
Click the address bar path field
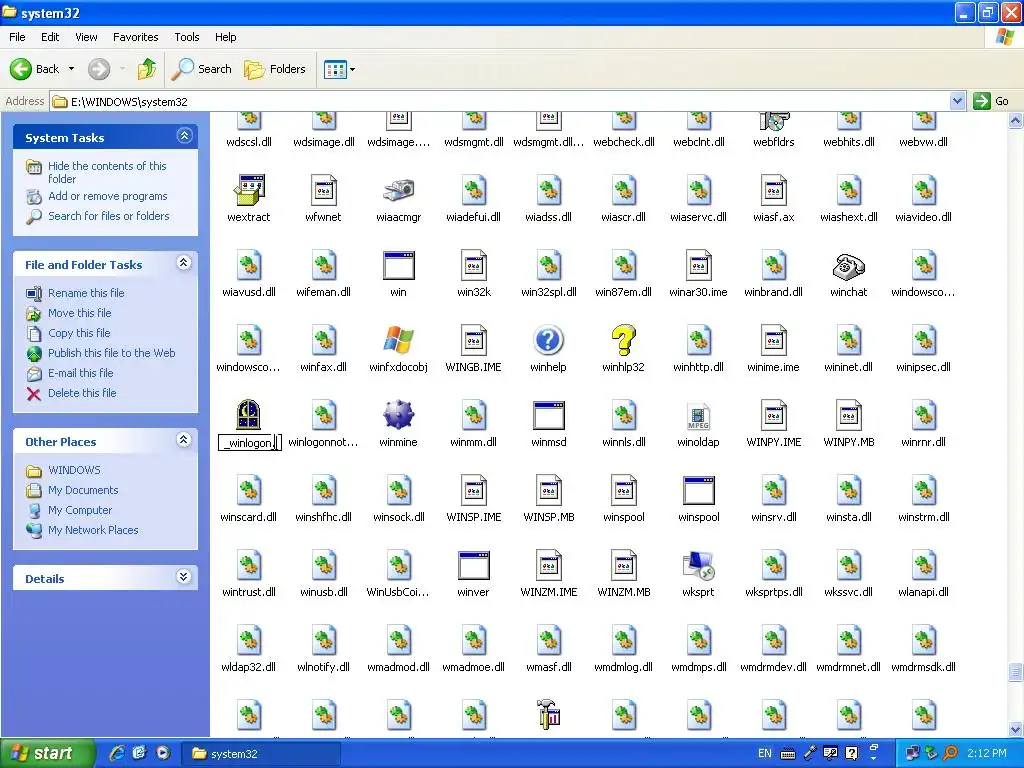point(500,101)
